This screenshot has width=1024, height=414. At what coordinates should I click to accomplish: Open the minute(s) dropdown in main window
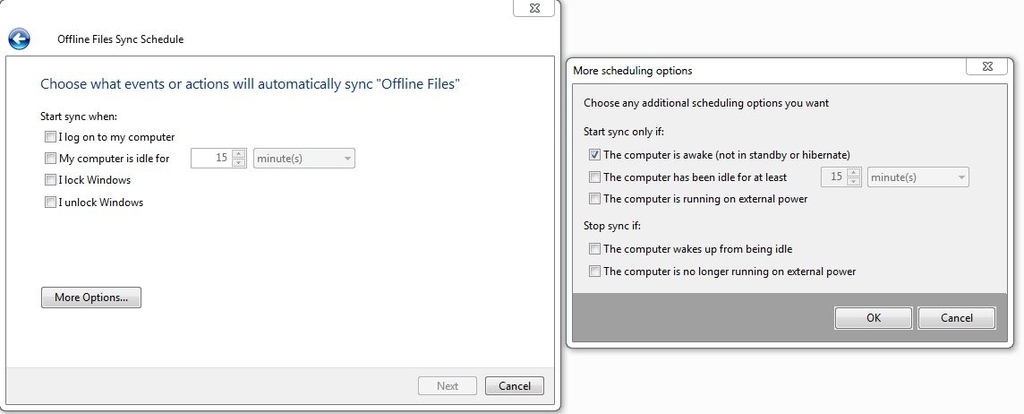pos(304,158)
